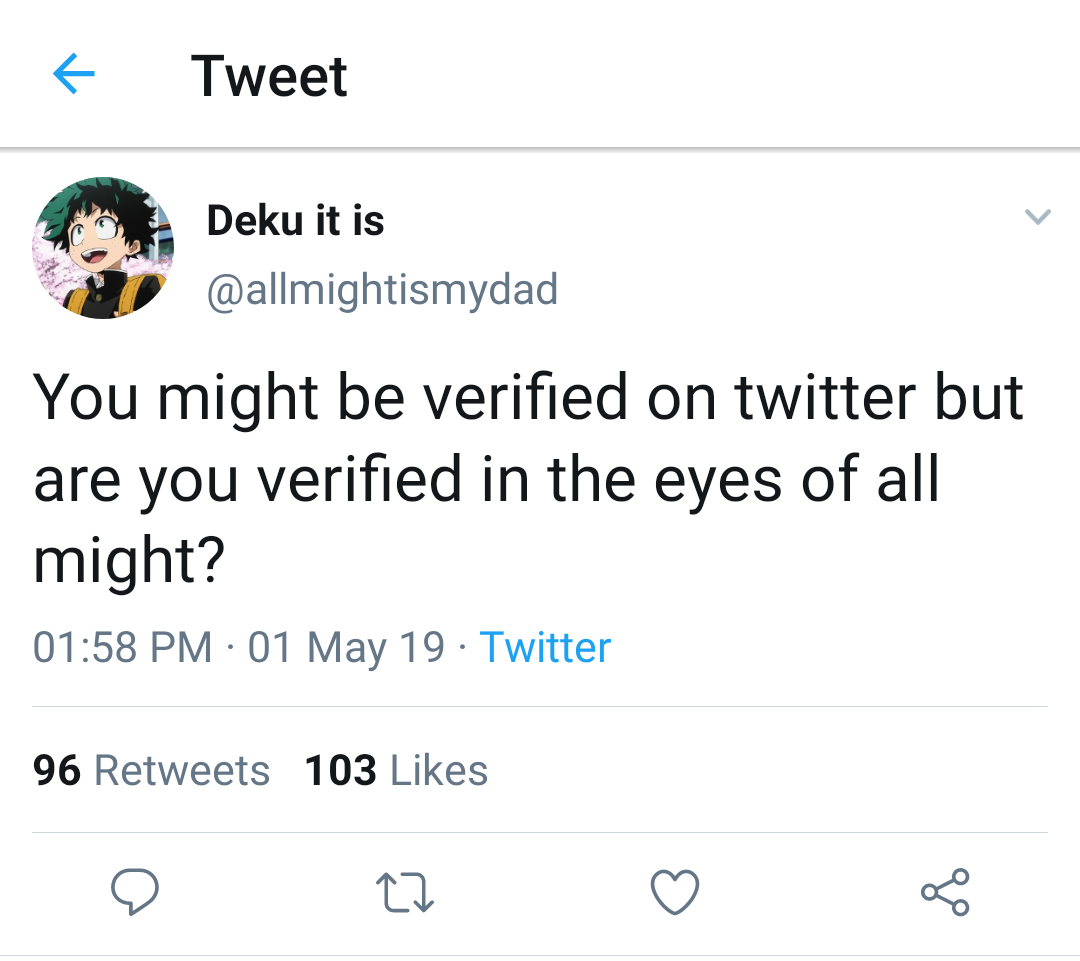Screen dimensions: 1080x961
Task: Tap the blue back arrow
Action: [74, 74]
